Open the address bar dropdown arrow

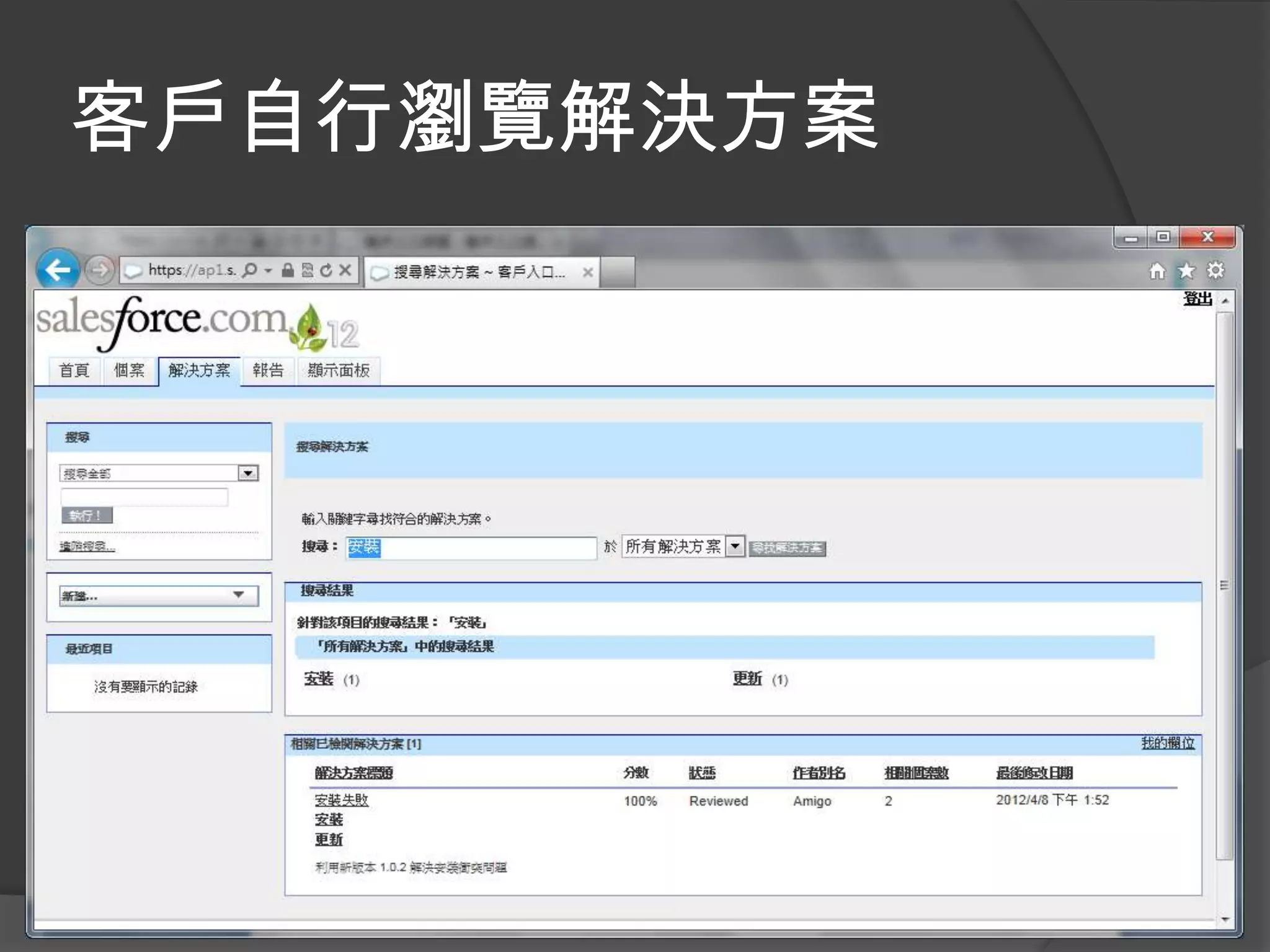(x=269, y=271)
